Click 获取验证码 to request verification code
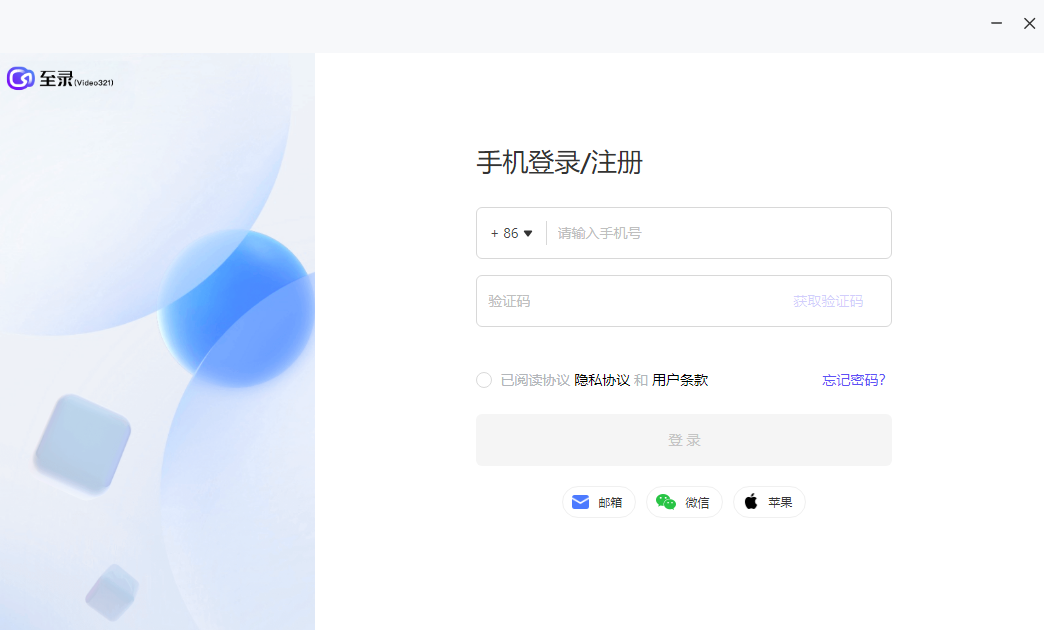Screen dimensions: 1044x630 [828, 301]
